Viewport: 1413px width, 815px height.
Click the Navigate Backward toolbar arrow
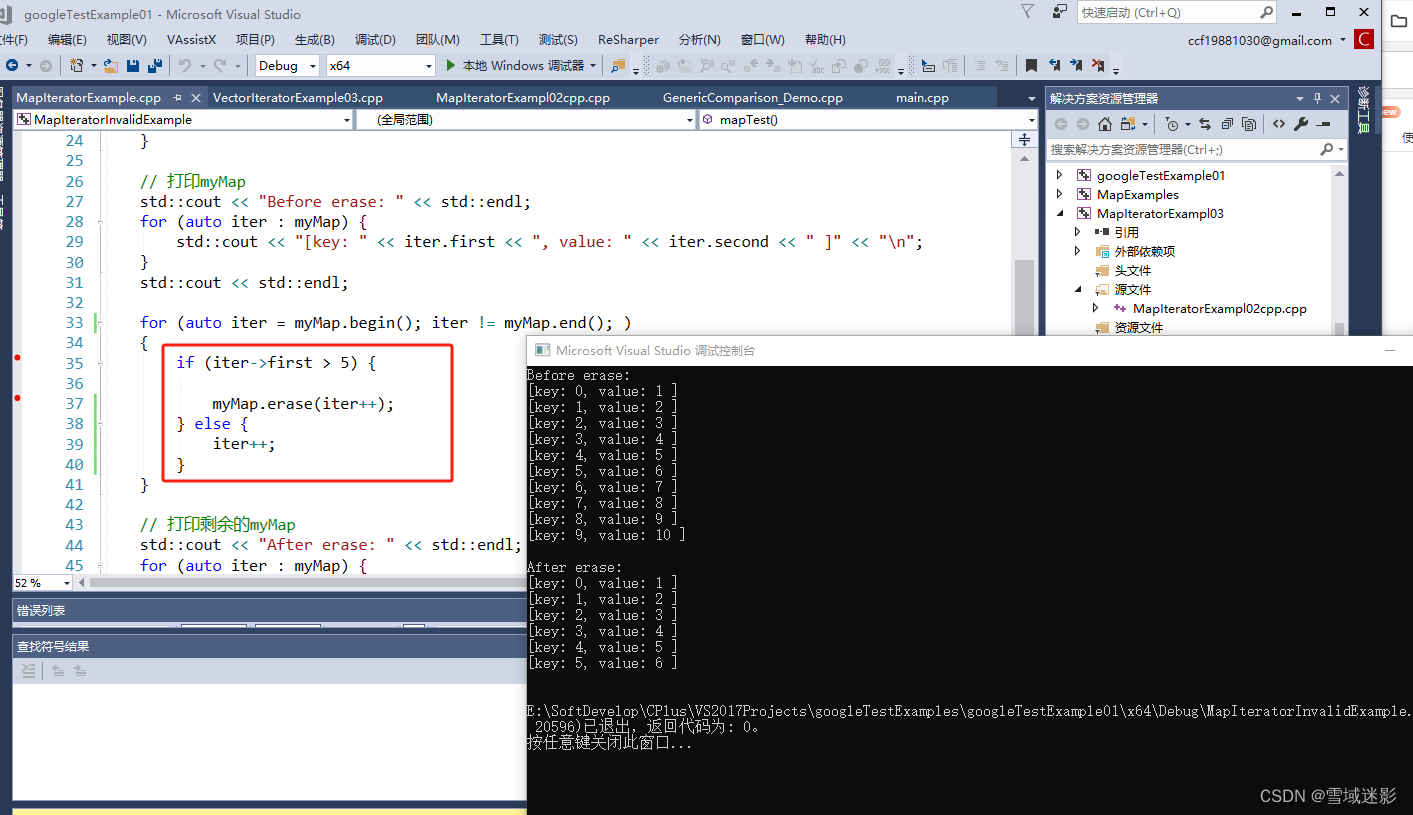tap(12, 65)
